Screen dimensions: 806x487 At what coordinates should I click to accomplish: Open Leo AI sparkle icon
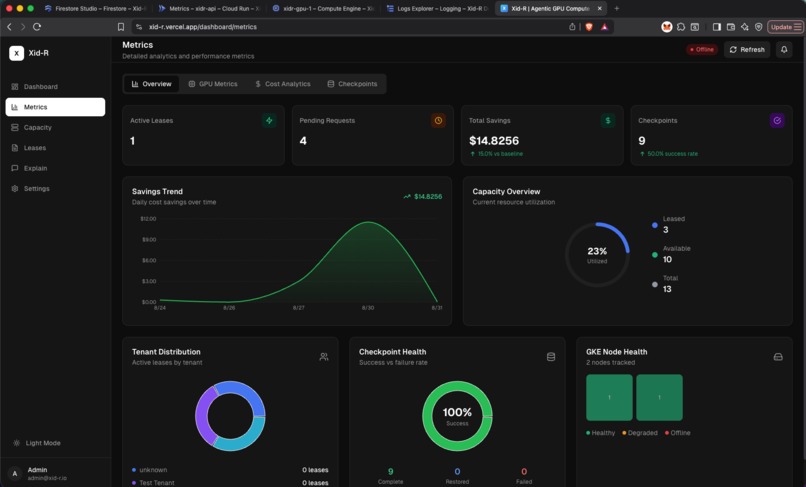pyautogui.click(x=744, y=27)
